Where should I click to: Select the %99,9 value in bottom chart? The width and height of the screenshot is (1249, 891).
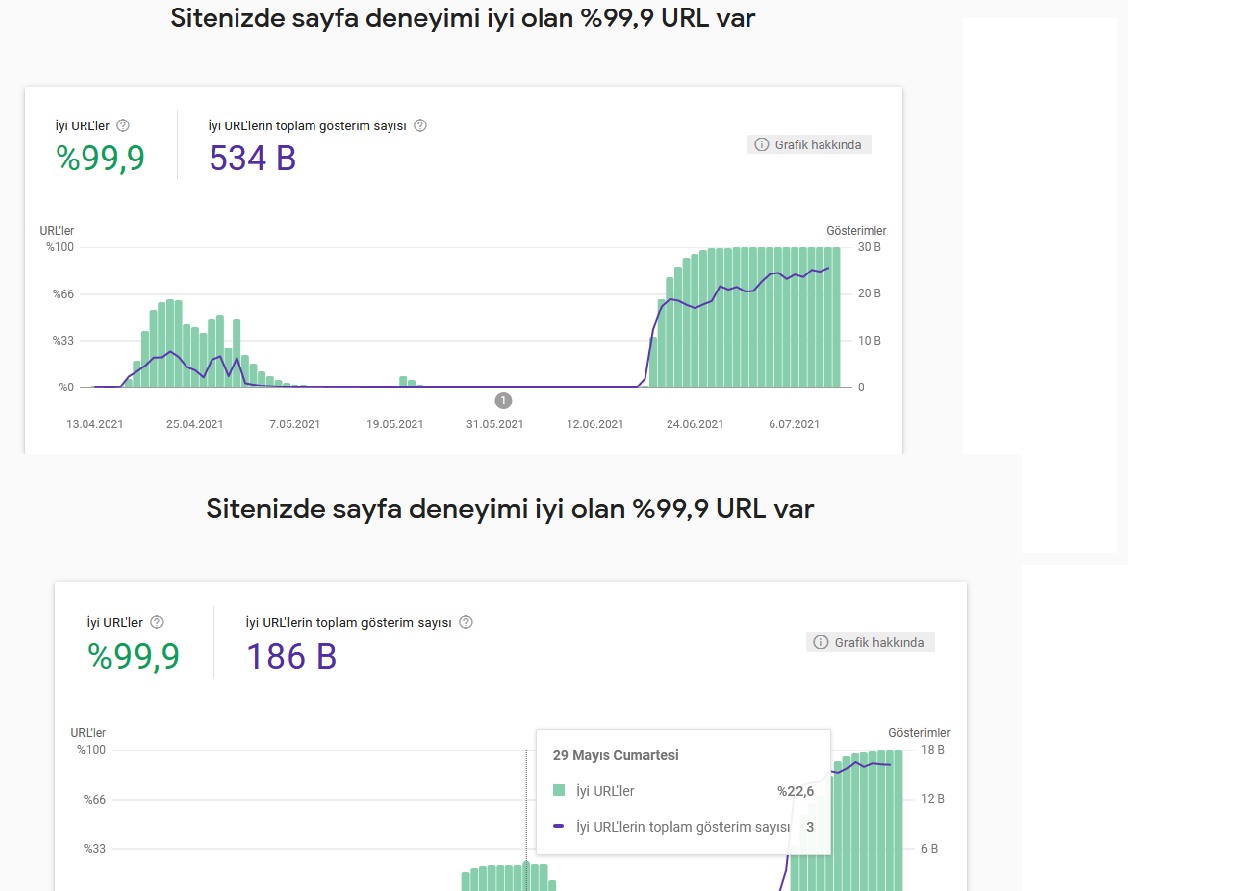pyautogui.click(x=133, y=656)
